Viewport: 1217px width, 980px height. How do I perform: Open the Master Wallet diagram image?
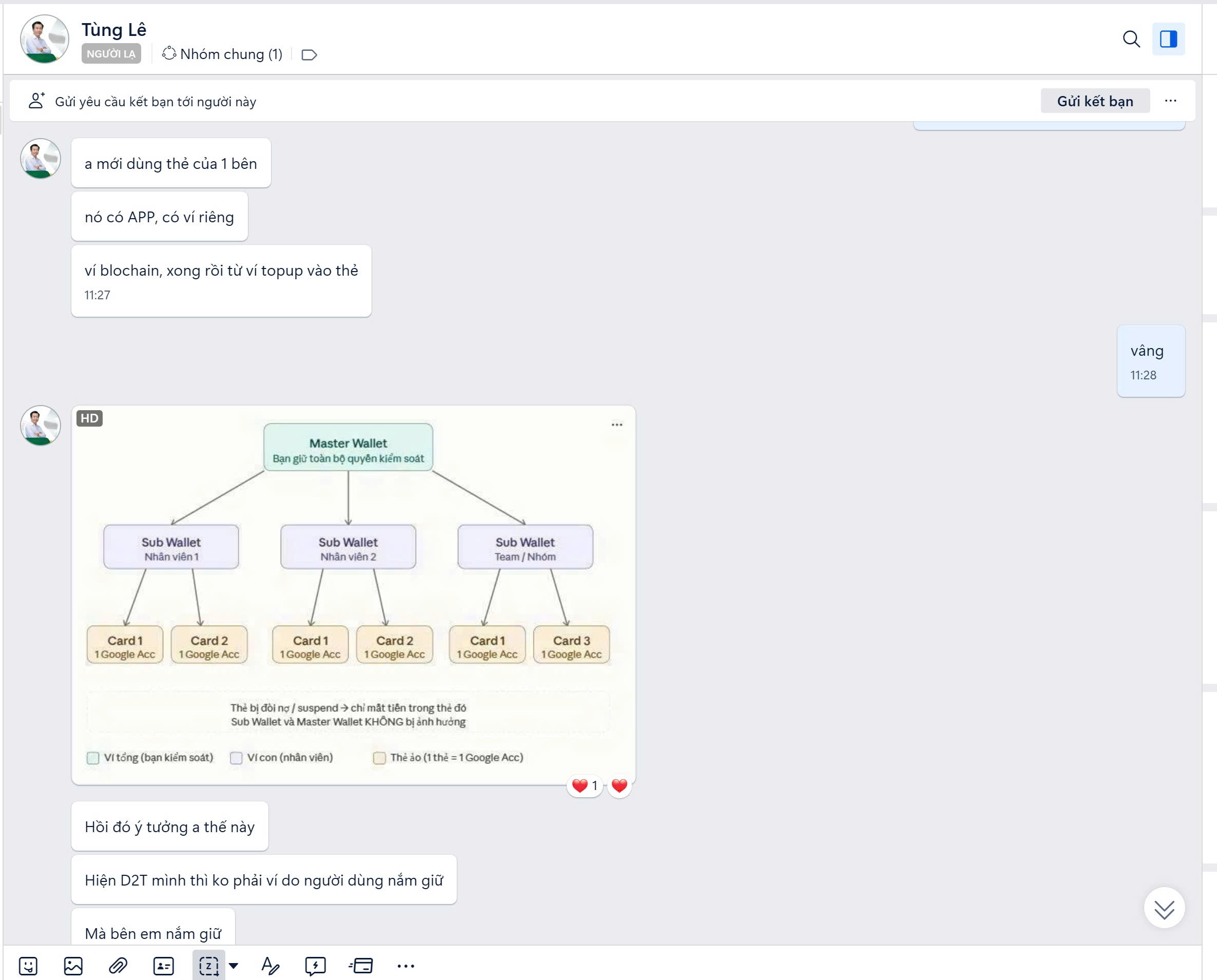tap(353, 594)
